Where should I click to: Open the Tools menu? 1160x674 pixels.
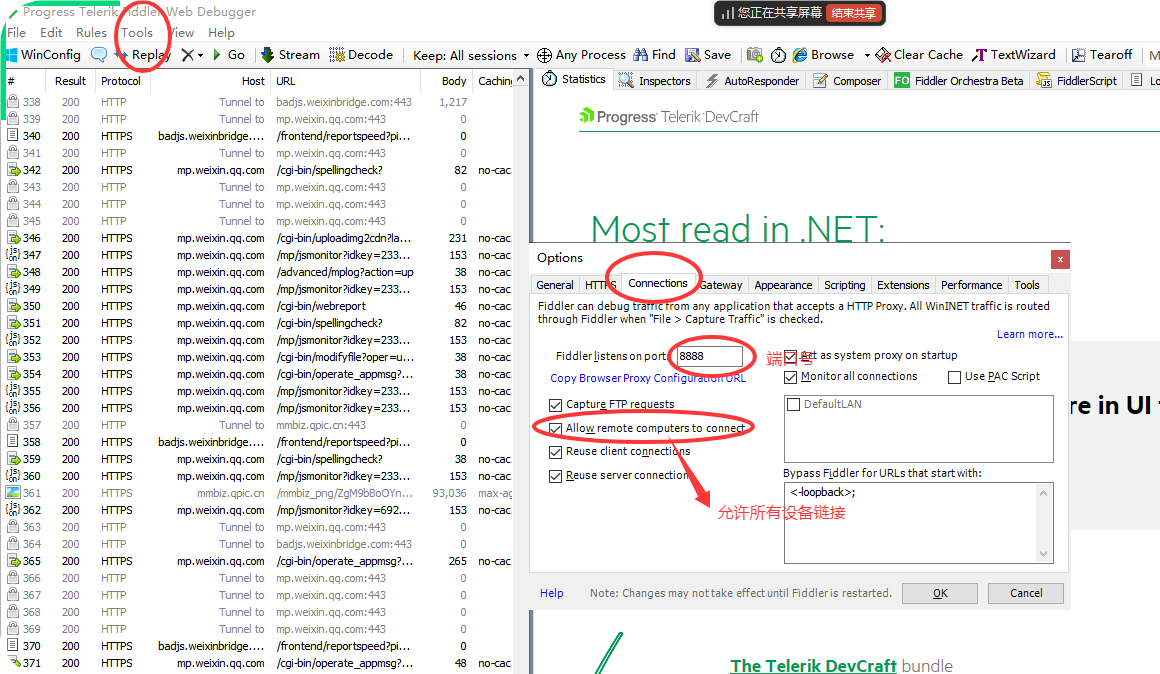point(137,33)
